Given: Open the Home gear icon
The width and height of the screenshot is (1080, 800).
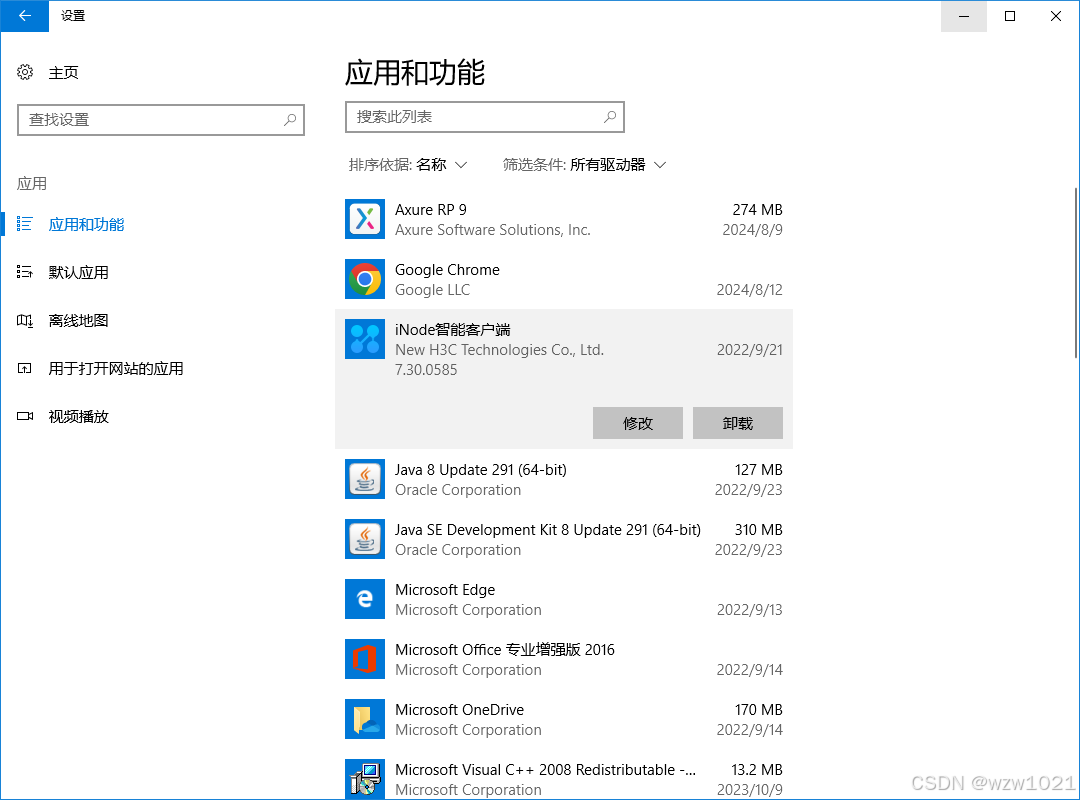Looking at the screenshot, I should pos(25,72).
